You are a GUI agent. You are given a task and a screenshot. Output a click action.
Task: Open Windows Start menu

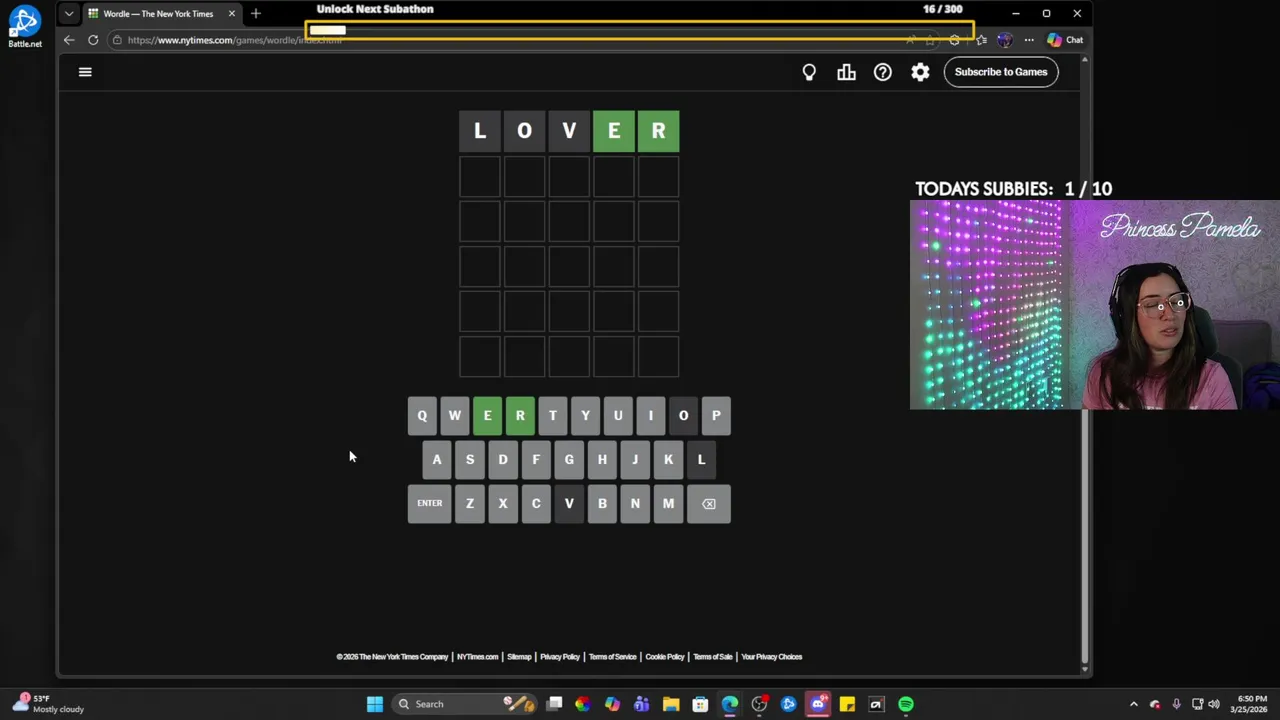[374, 704]
